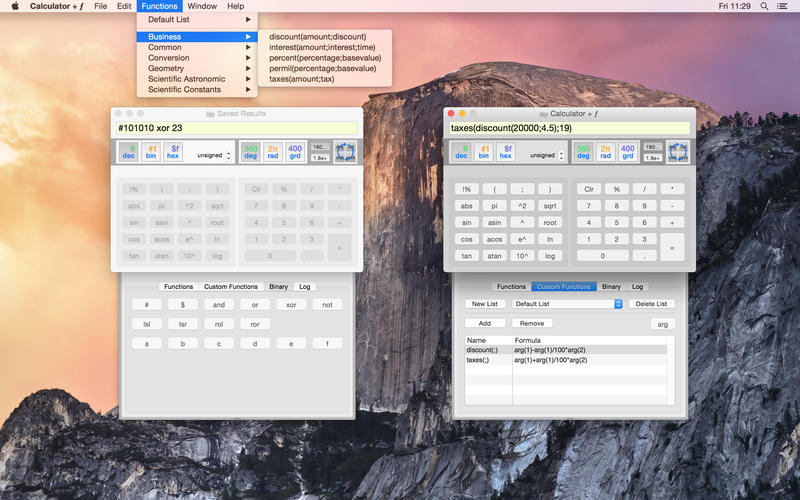Screen dimensions: 800x500
Task: Select bin number mode in Calculator + f window
Action: (484, 152)
